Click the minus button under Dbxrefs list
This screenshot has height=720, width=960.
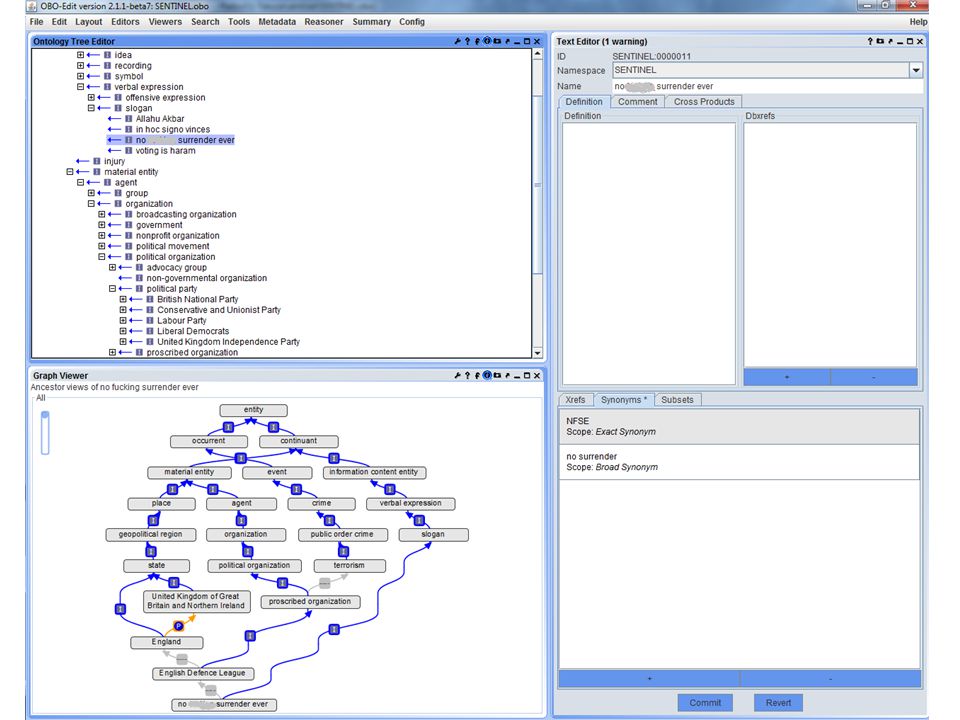pyautogui.click(x=874, y=377)
